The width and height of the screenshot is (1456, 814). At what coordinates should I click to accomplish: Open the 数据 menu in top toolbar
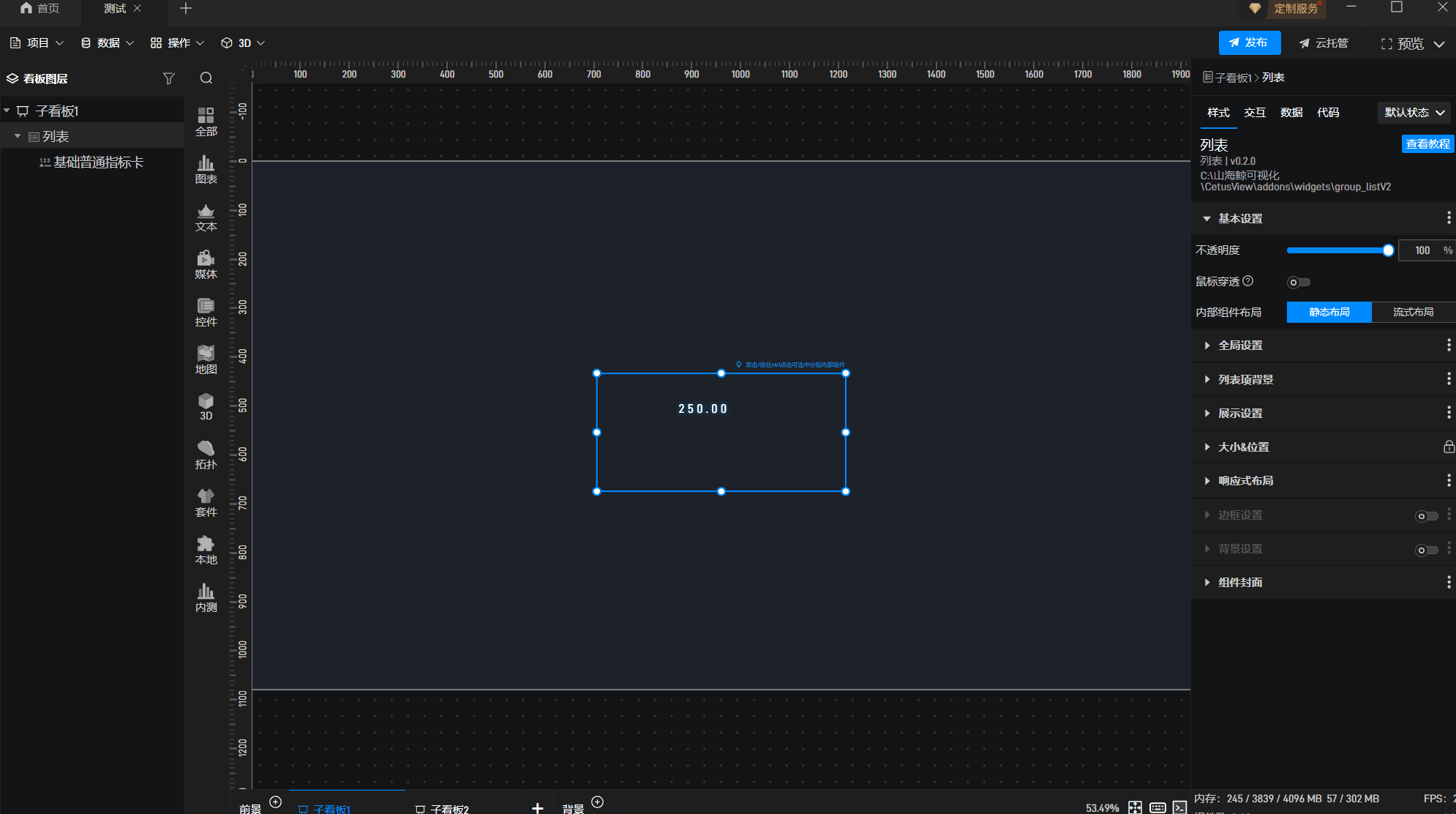pos(107,43)
